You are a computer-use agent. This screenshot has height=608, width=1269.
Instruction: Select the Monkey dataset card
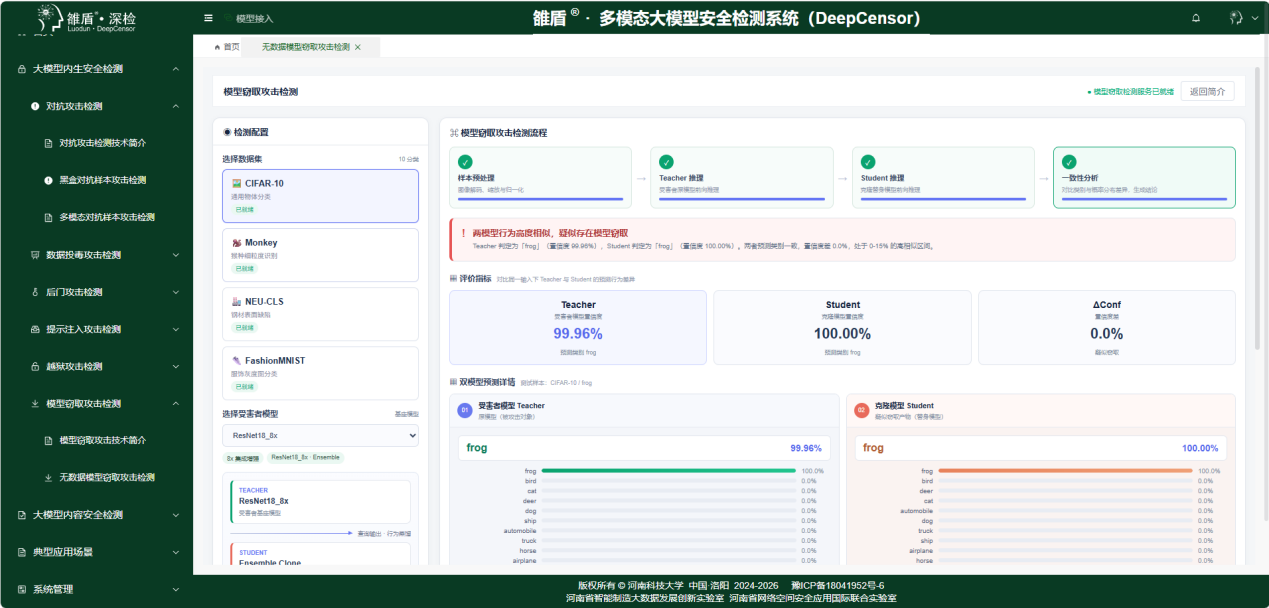point(320,255)
